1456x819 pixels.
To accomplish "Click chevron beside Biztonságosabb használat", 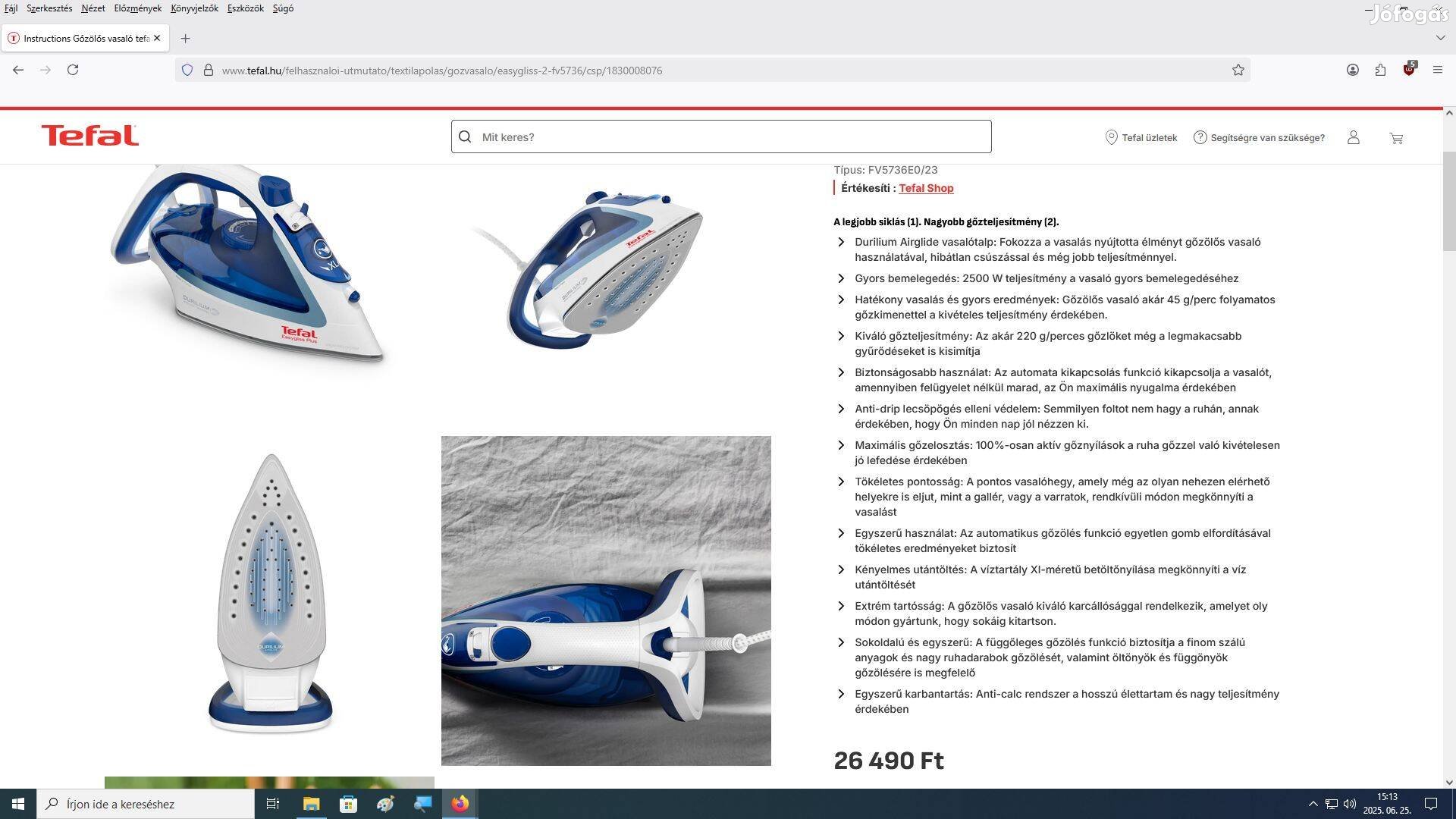I will pos(840,372).
